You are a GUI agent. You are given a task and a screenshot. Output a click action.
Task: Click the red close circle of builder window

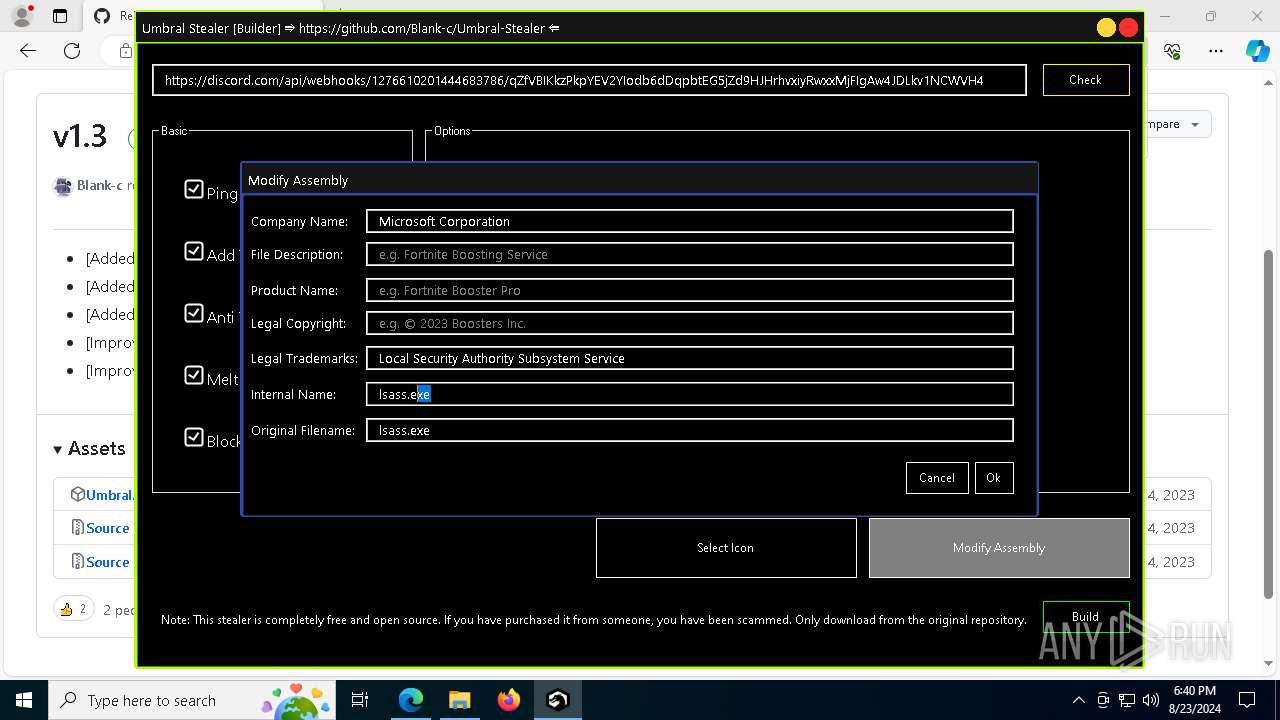coord(1128,28)
